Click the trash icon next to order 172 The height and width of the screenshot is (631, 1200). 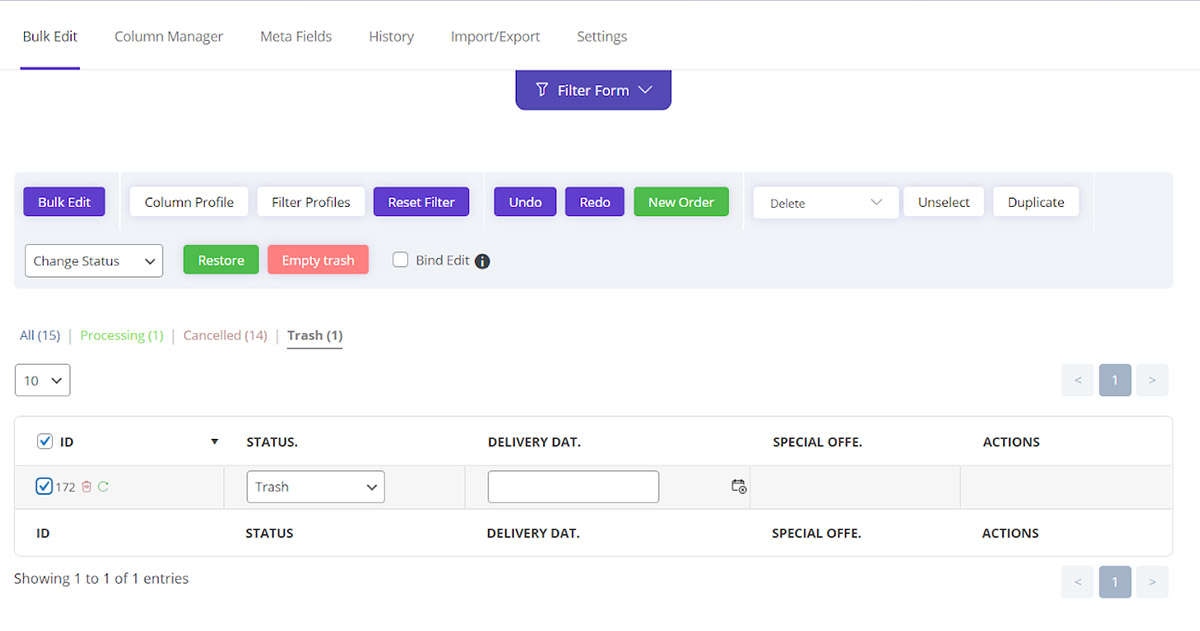[x=86, y=487]
